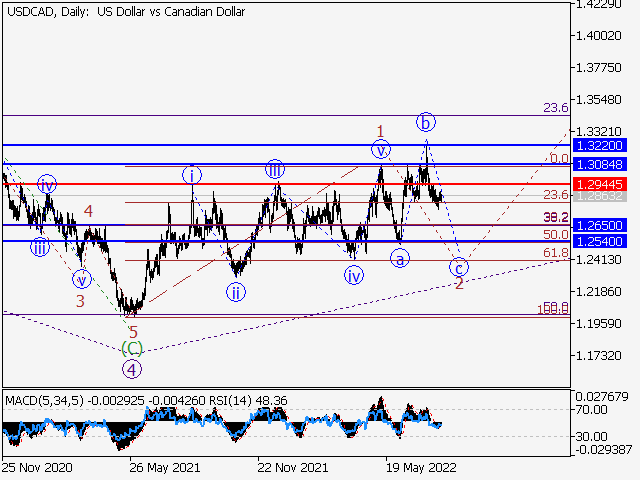640x480 pixels.
Task: Click the circled ii wave label
Action: (236, 292)
